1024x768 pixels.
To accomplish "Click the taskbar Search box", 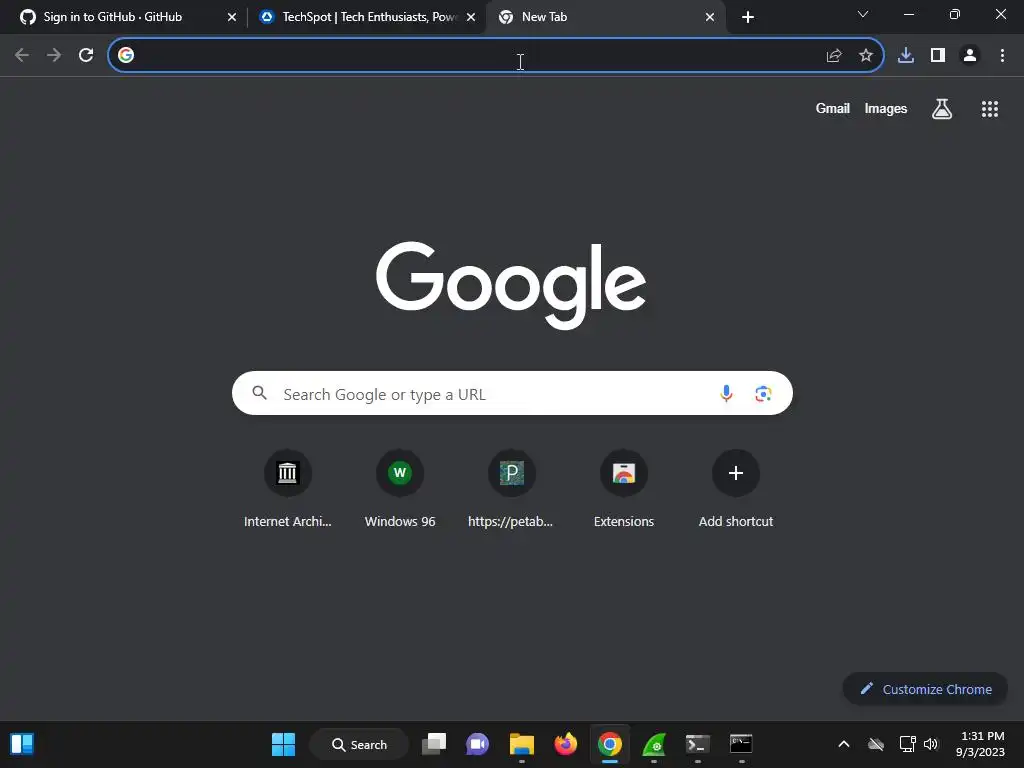I will 359,744.
